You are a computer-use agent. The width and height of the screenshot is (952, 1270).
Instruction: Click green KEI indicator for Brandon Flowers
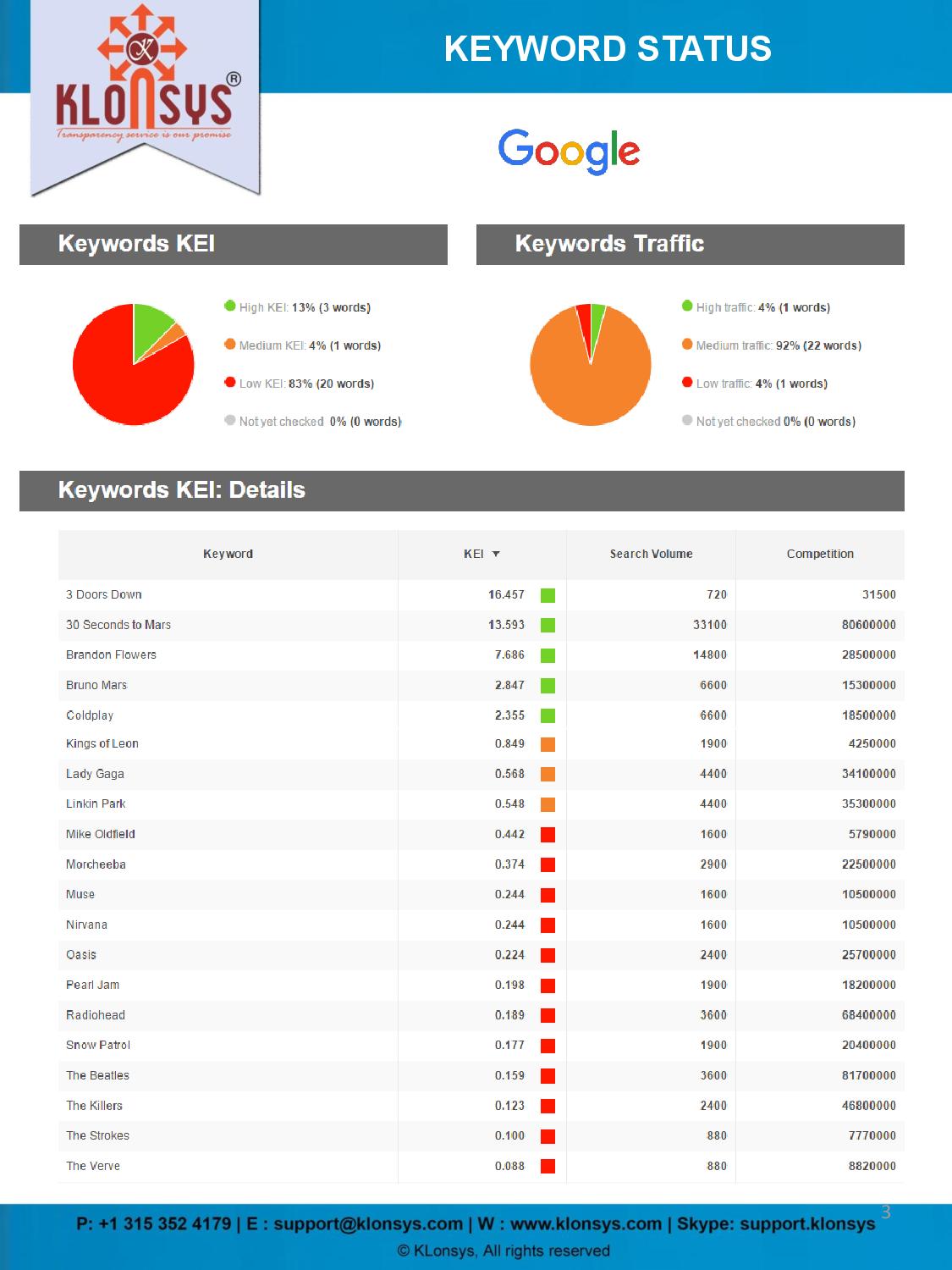tap(548, 655)
